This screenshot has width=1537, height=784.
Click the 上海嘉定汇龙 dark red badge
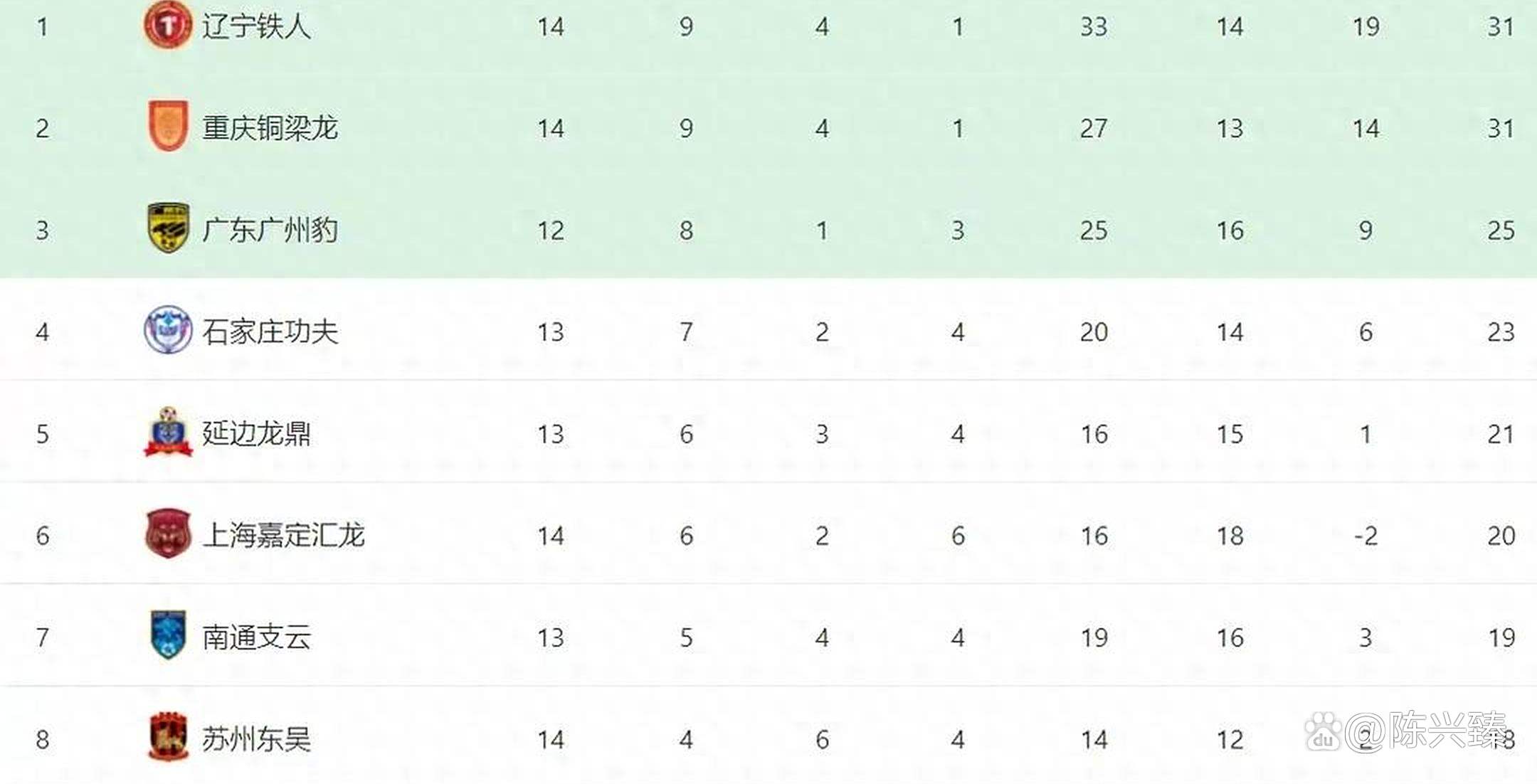coord(169,534)
